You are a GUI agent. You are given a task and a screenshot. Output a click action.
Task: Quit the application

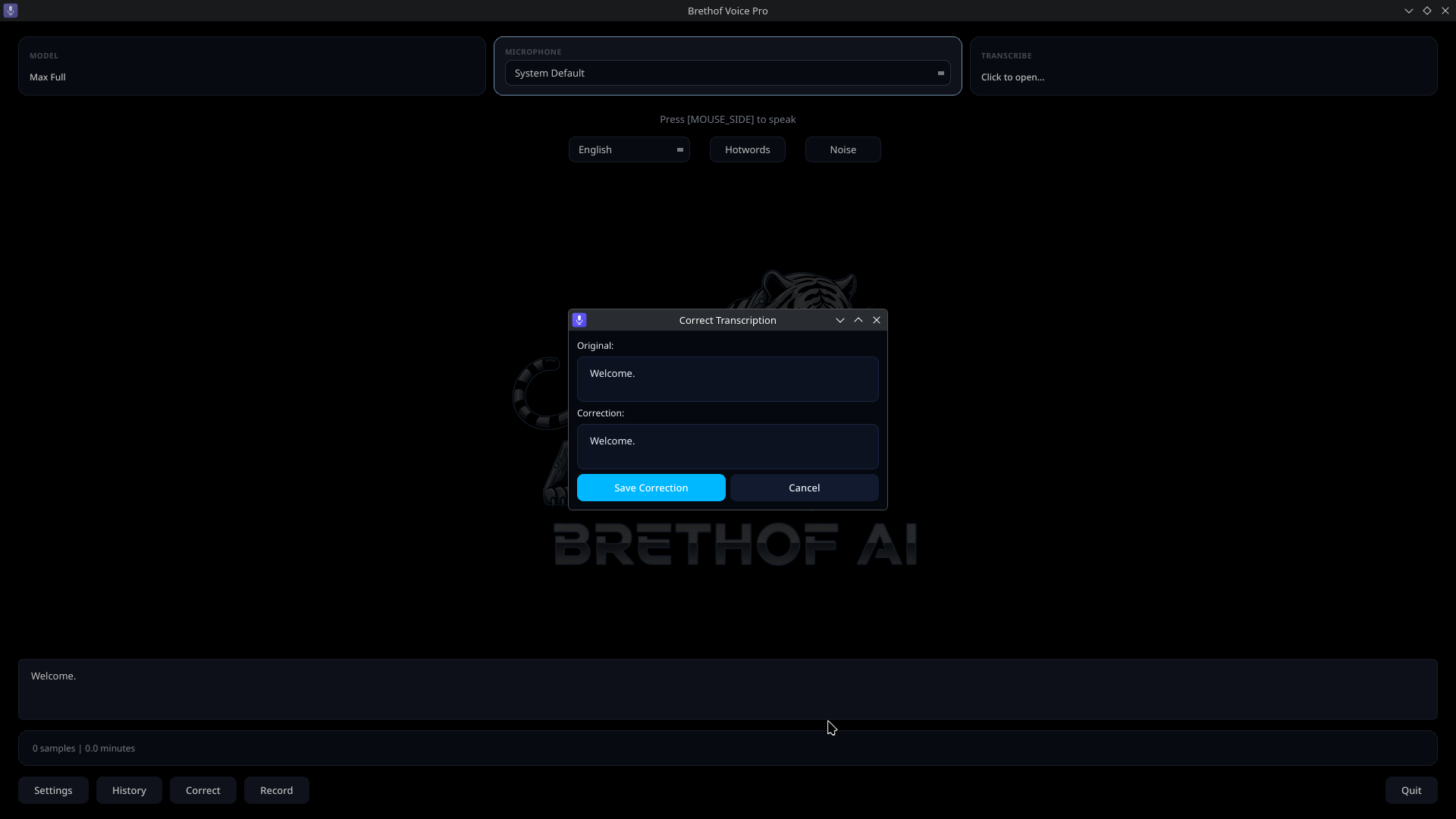click(1411, 790)
